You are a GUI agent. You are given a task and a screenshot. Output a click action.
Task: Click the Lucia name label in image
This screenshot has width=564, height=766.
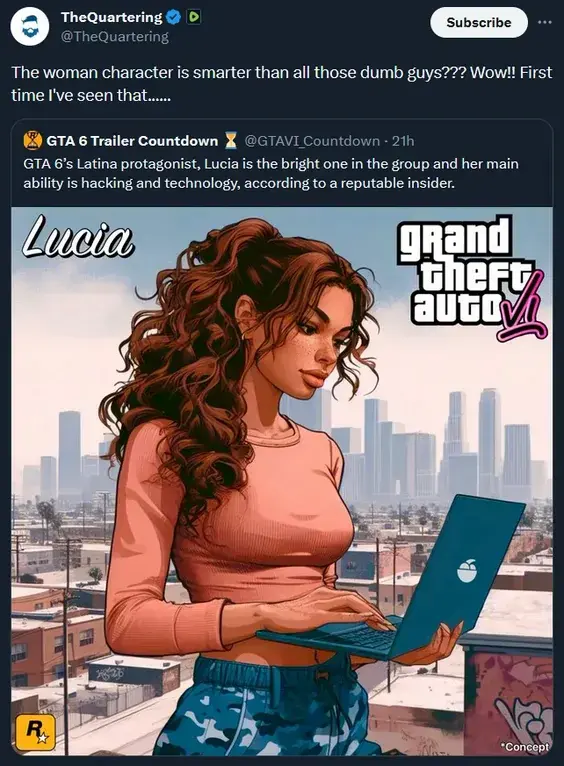click(x=78, y=237)
